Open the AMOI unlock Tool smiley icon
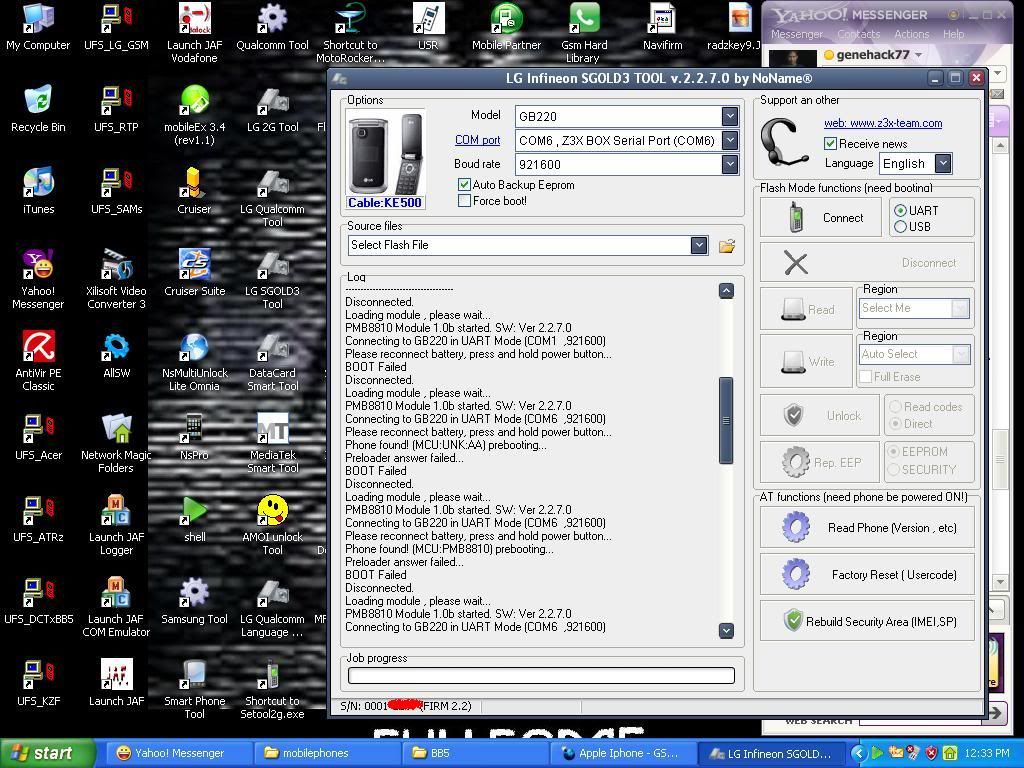The height and width of the screenshot is (768, 1024). pyautogui.click(x=272, y=525)
